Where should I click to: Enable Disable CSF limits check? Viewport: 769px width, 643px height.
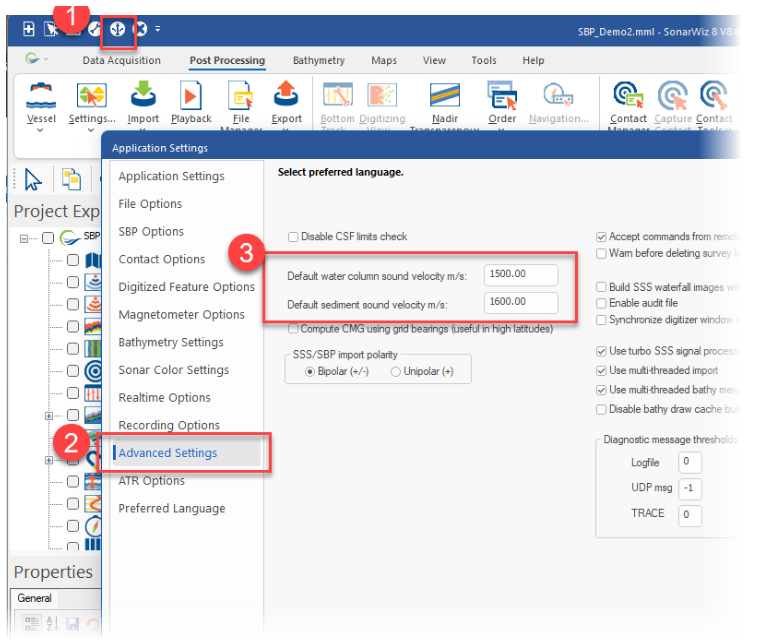[294, 237]
